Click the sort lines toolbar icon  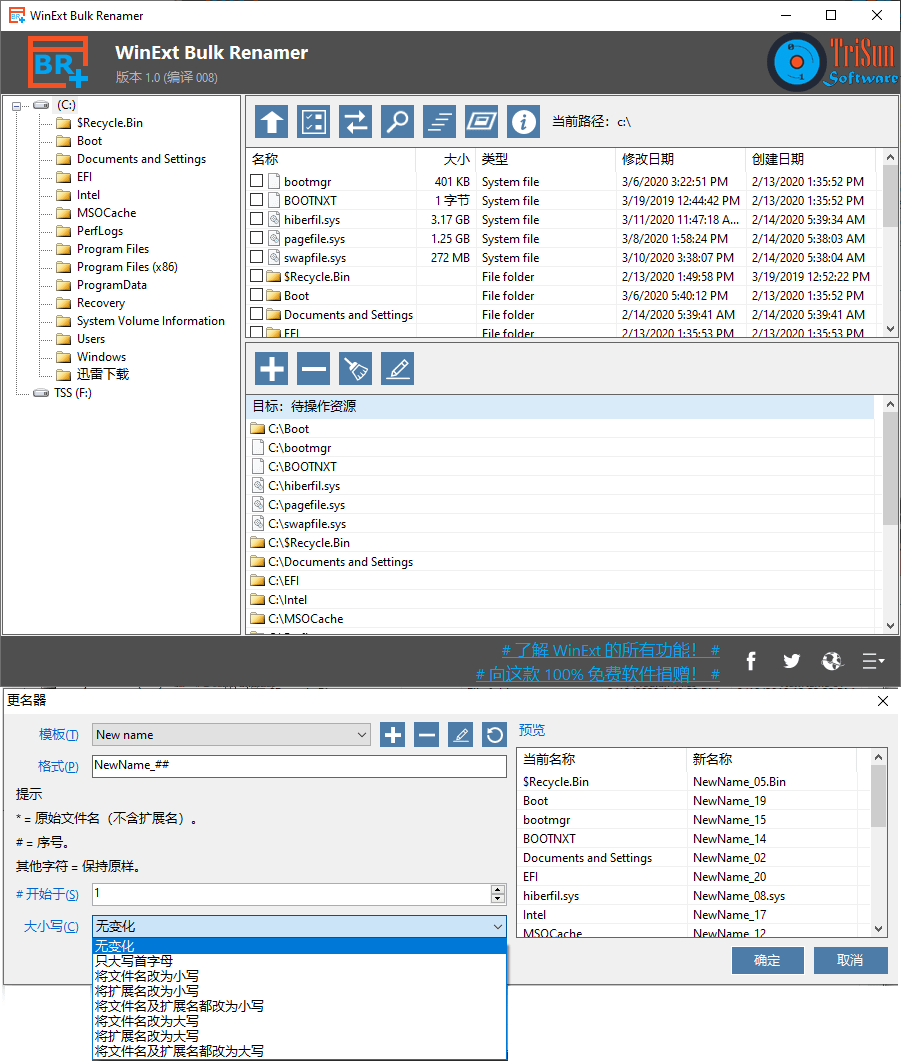440,122
